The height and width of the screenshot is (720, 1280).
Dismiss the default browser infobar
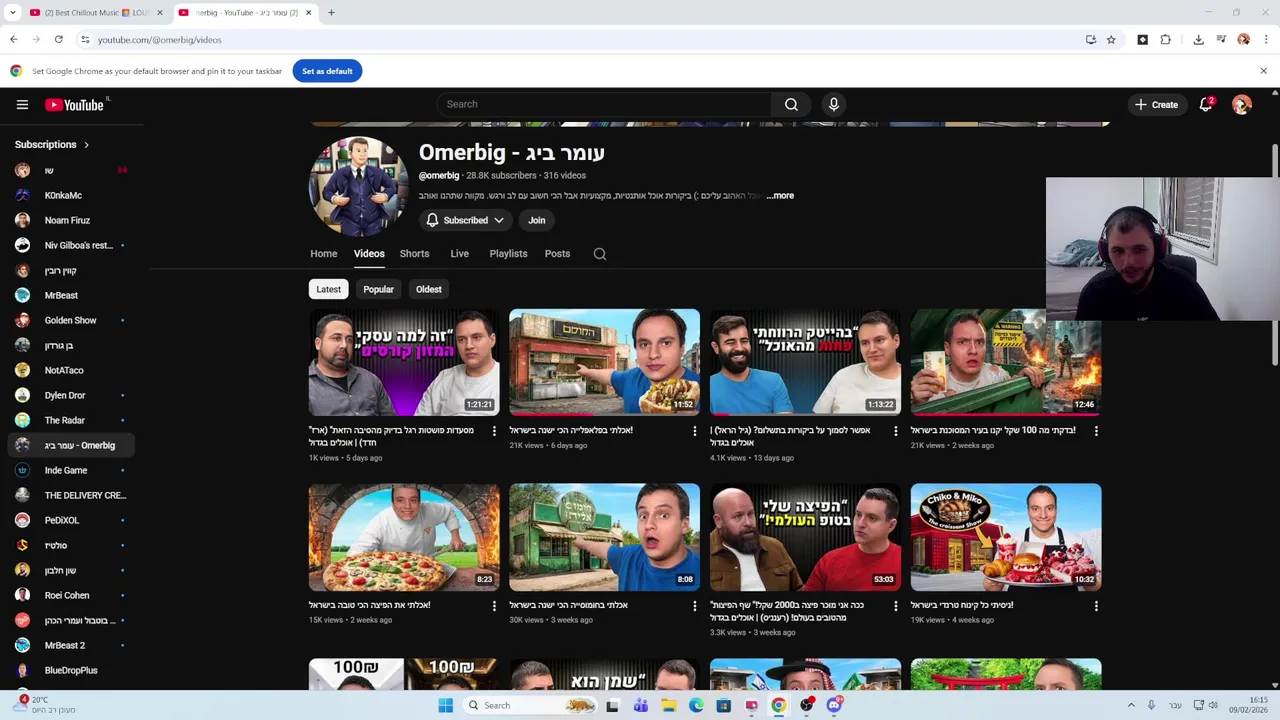(1263, 71)
